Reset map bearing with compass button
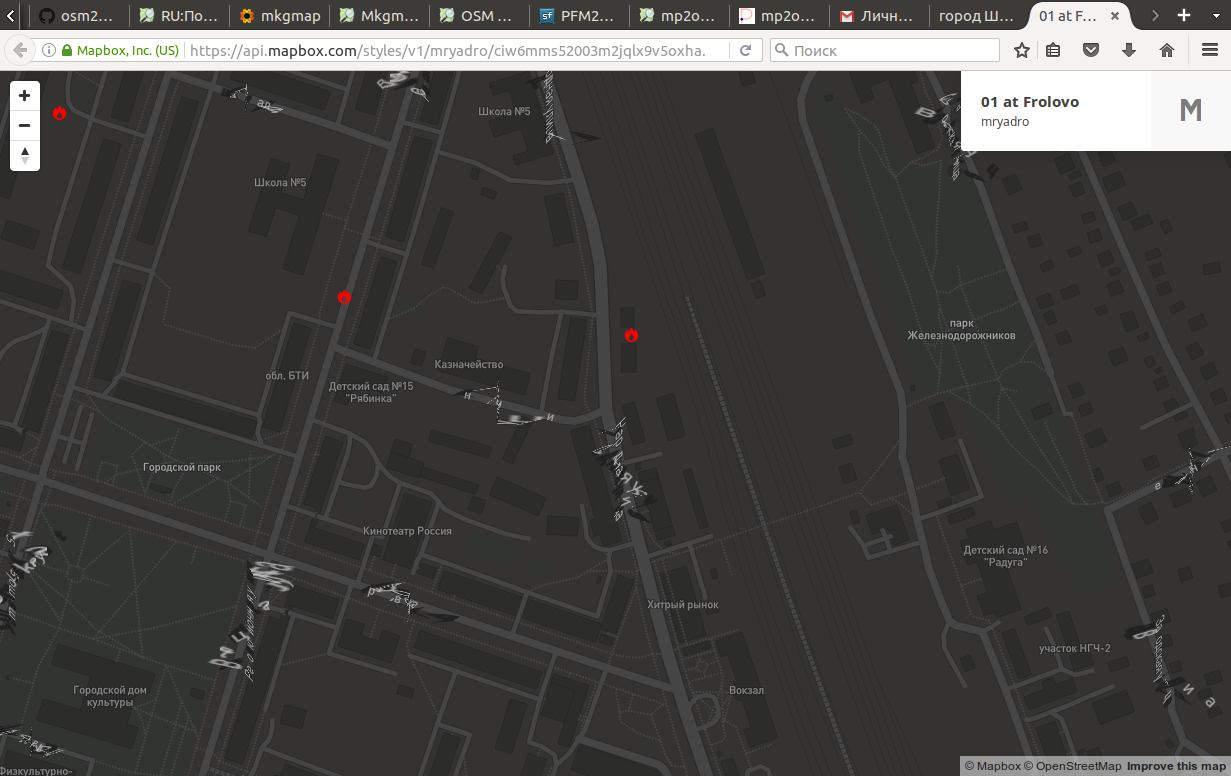The width and height of the screenshot is (1231, 776). pos(25,155)
